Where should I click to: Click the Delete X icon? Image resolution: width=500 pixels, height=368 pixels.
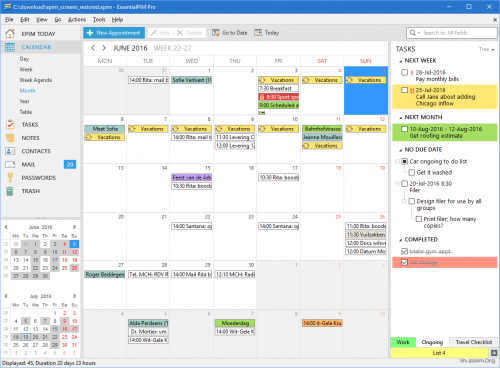pos(180,33)
